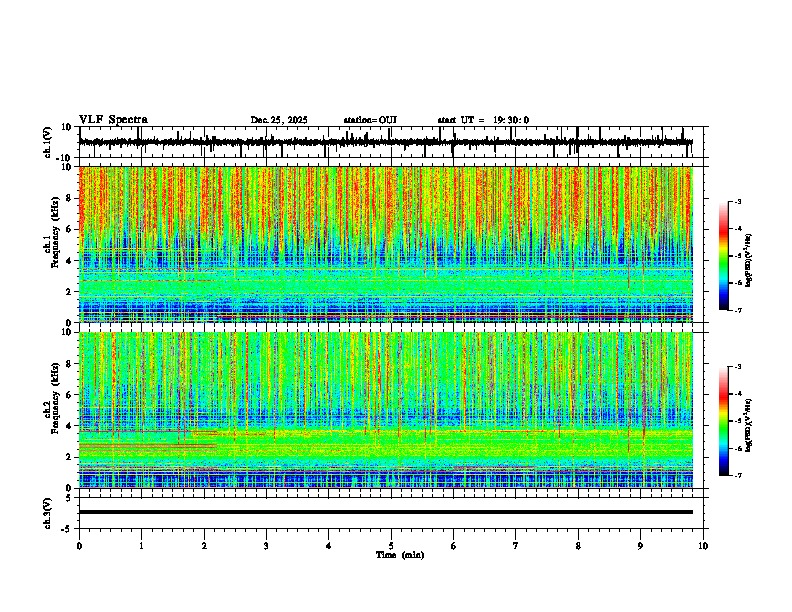Image resolution: width=792 pixels, height=612 pixels.
Task: Click tick label "1" on the Time axis
Action: click(x=141, y=546)
